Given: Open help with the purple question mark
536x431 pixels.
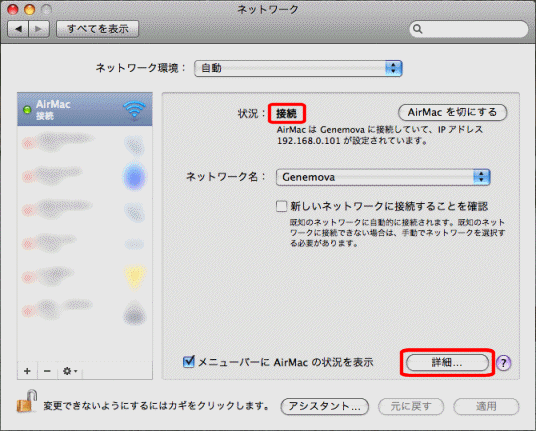Looking at the screenshot, I should pos(504,363).
